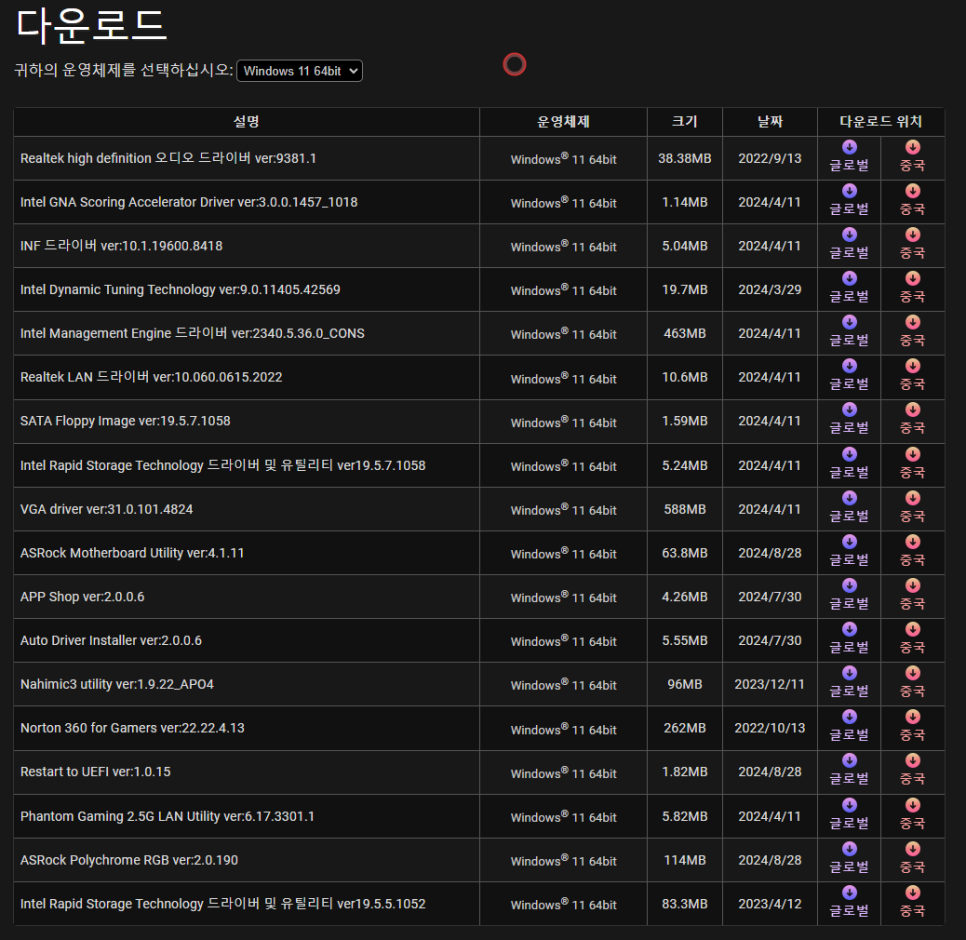This screenshot has width=966, height=940.
Task: Click 'Phantom Gaming 2.5G LAN Utility ver:6.17.3301.1' description
Action: 168,816
